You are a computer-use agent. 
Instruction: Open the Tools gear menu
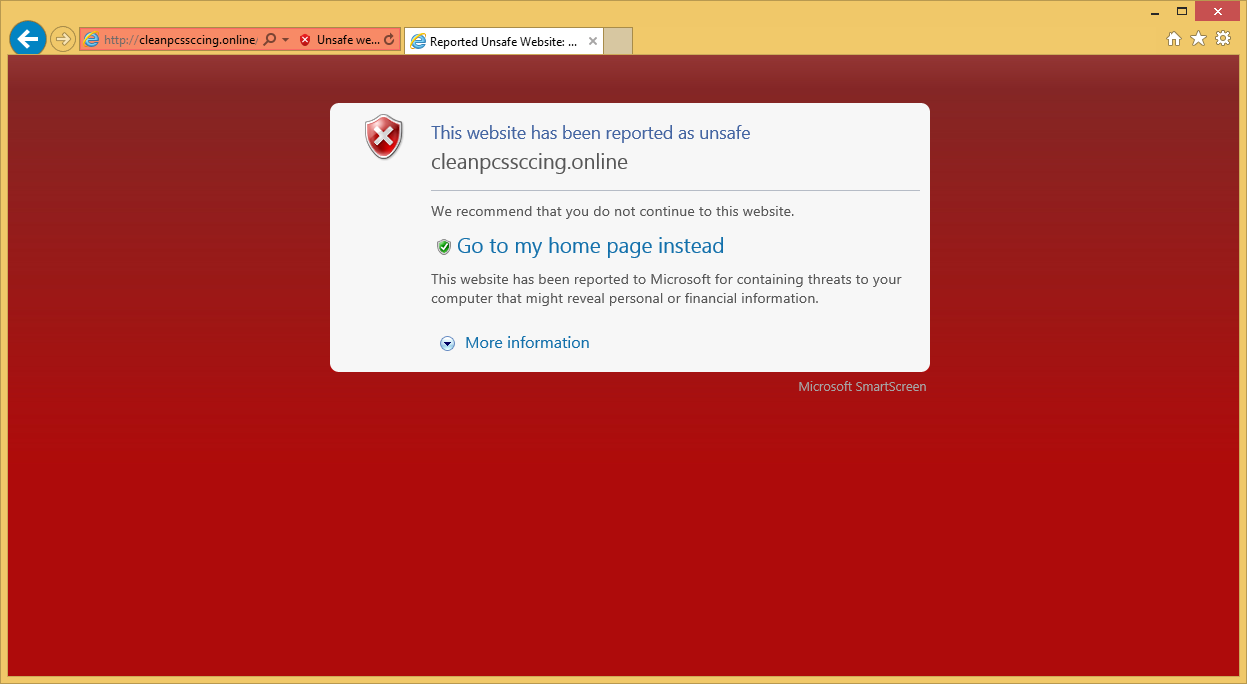pyautogui.click(x=1223, y=38)
